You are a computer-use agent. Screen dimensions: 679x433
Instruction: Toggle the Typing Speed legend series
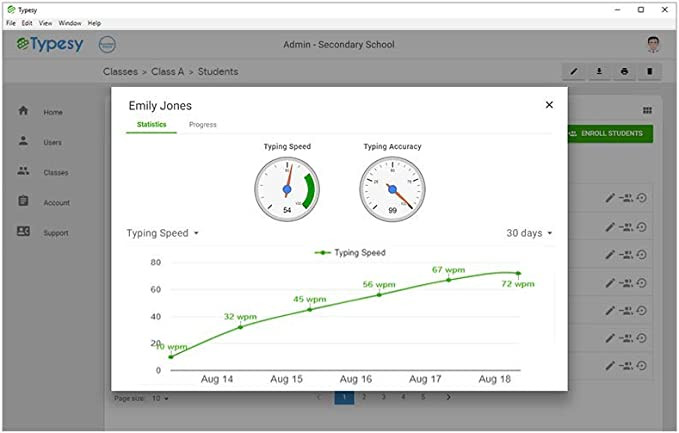click(x=350, y=253)
